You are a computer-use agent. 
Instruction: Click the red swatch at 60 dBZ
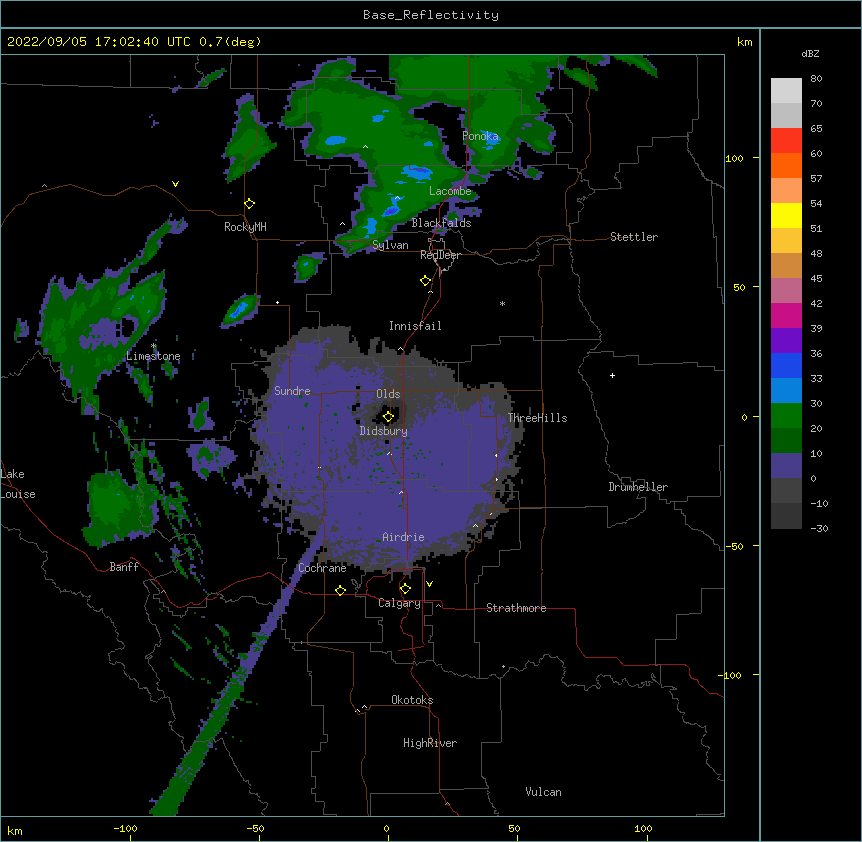(x=786, y=141)
